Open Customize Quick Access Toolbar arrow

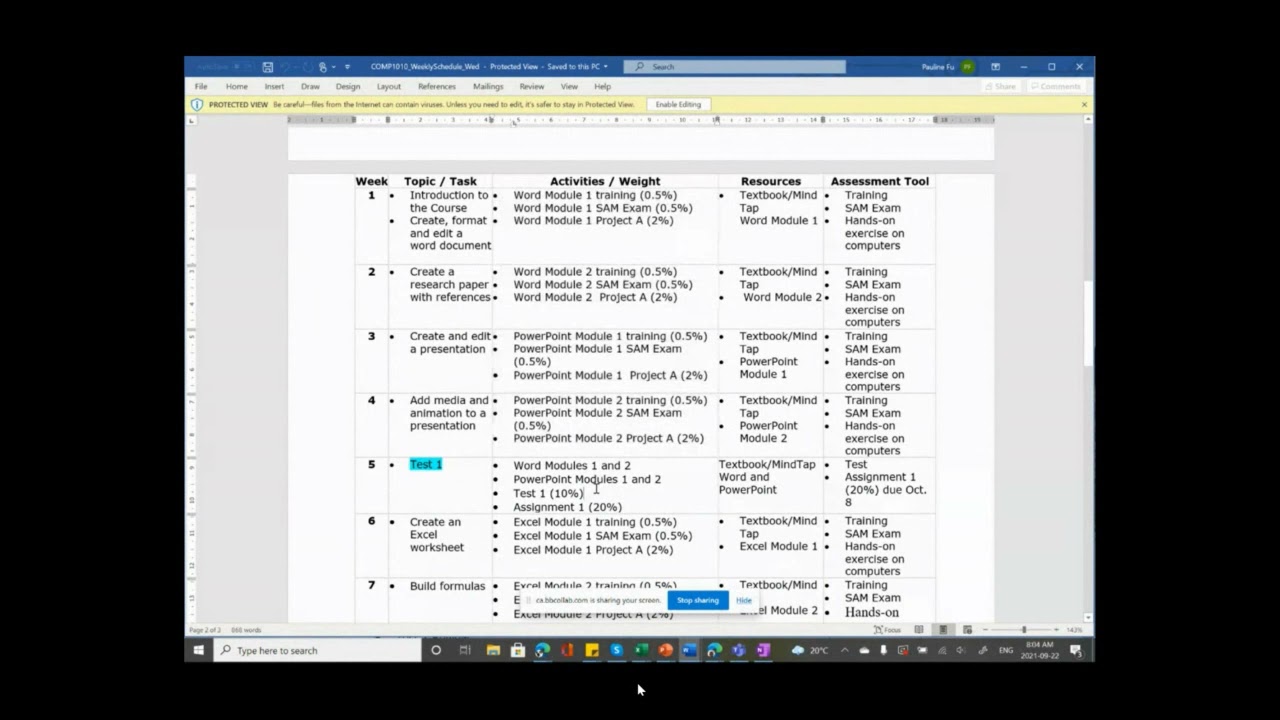tap(347, 67)
